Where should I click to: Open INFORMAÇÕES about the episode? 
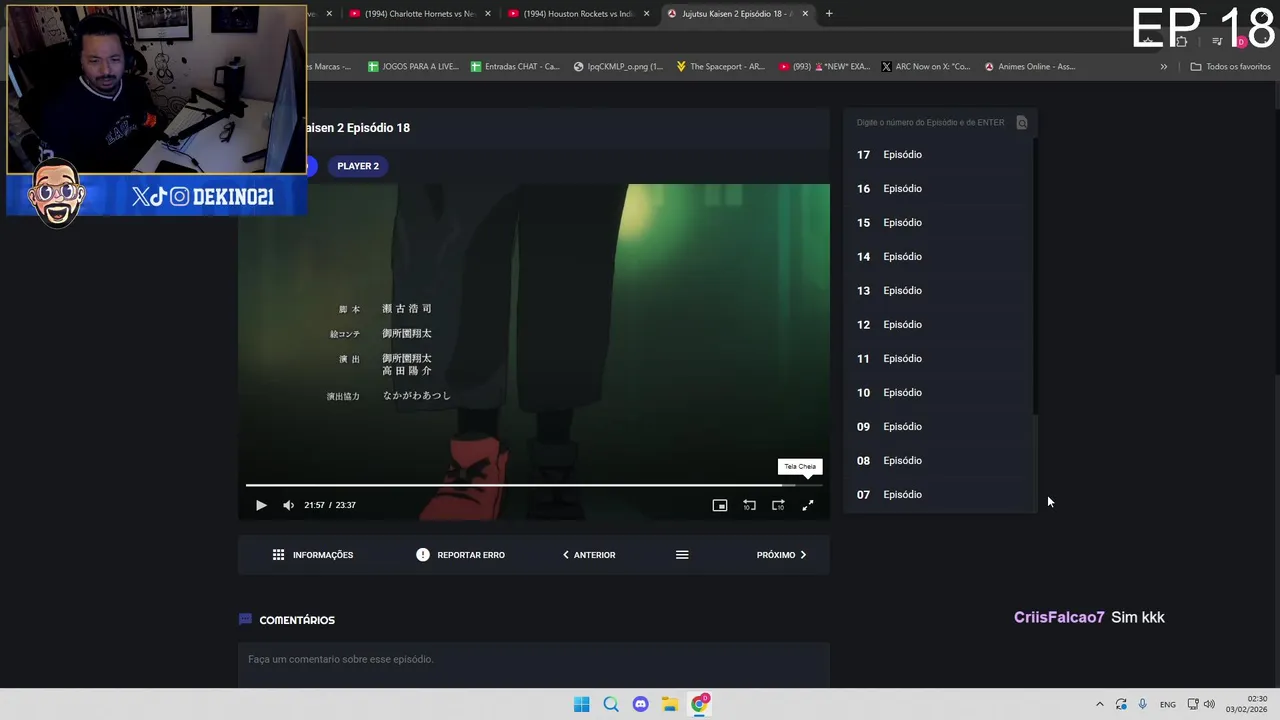click(x=313, y=555)
